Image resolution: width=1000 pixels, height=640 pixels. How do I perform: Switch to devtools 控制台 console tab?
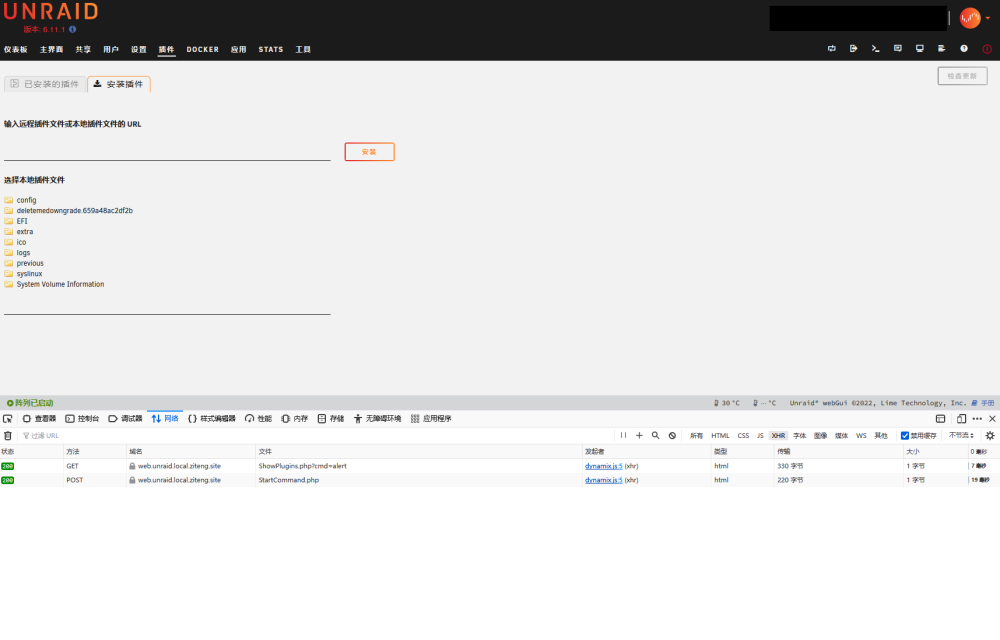(x=82, y=419)
